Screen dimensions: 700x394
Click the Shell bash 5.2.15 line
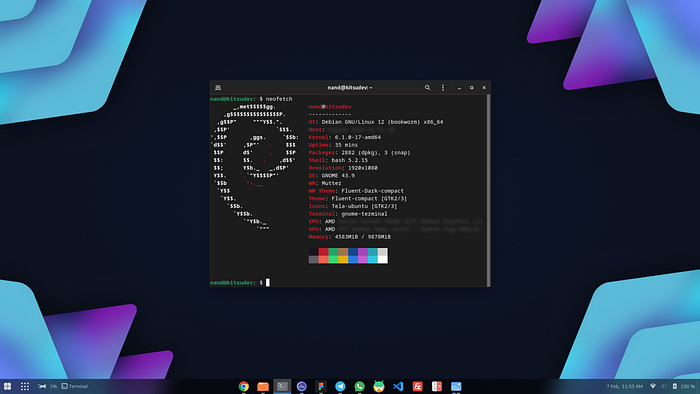pos(338,160)
